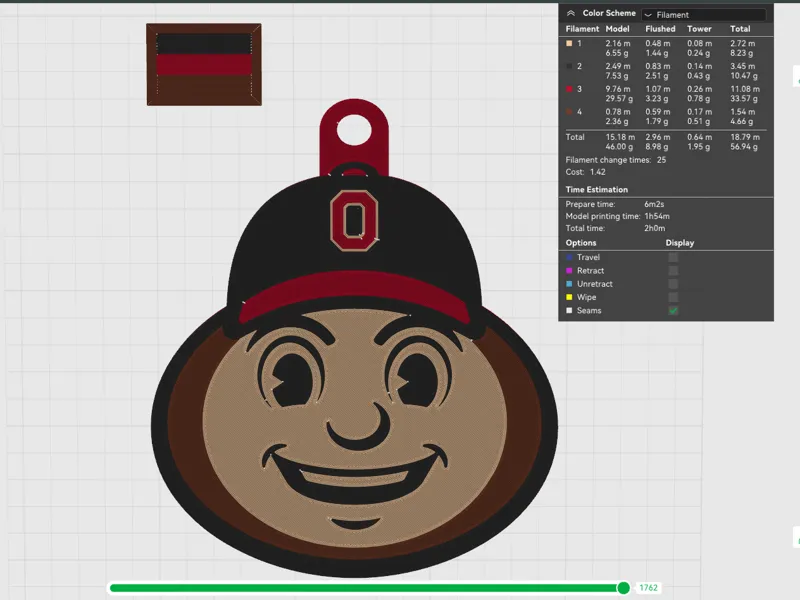Click the Cost value 1.42

pos(597,172)
